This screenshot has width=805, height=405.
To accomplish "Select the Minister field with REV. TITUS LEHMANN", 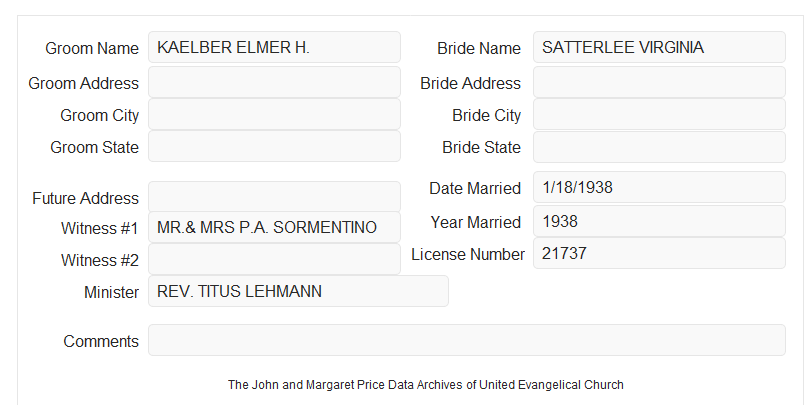I will [x=298, y=291].
